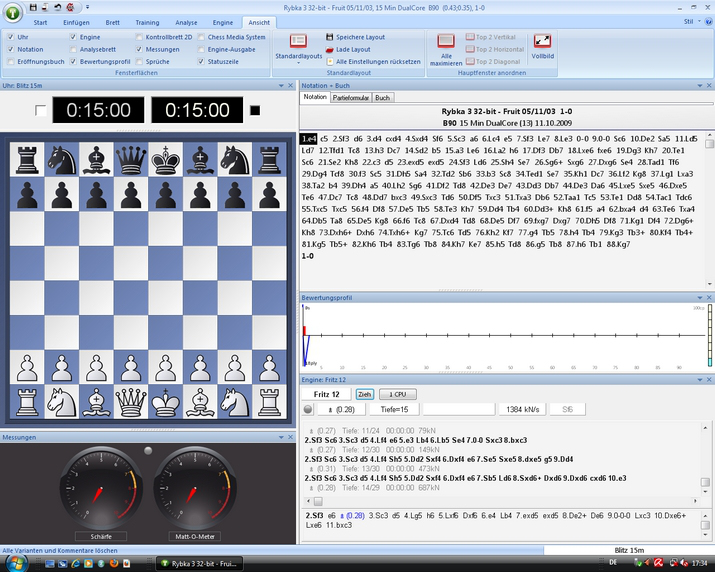Image resolution: width=715 pixels, height=572 pixels.
Task: Uncheck the Notation checkbox
Action: [x=11, y=49]
